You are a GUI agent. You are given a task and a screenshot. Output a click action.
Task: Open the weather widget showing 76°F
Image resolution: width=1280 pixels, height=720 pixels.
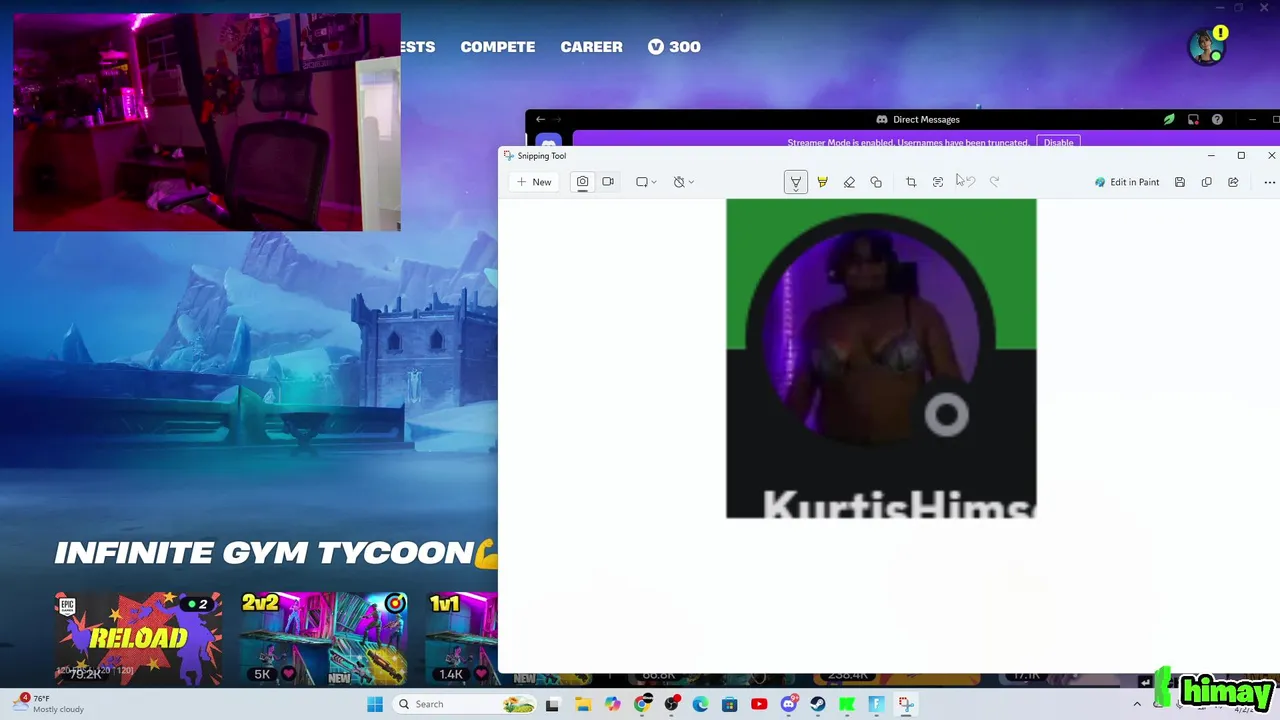pos(50,704)
